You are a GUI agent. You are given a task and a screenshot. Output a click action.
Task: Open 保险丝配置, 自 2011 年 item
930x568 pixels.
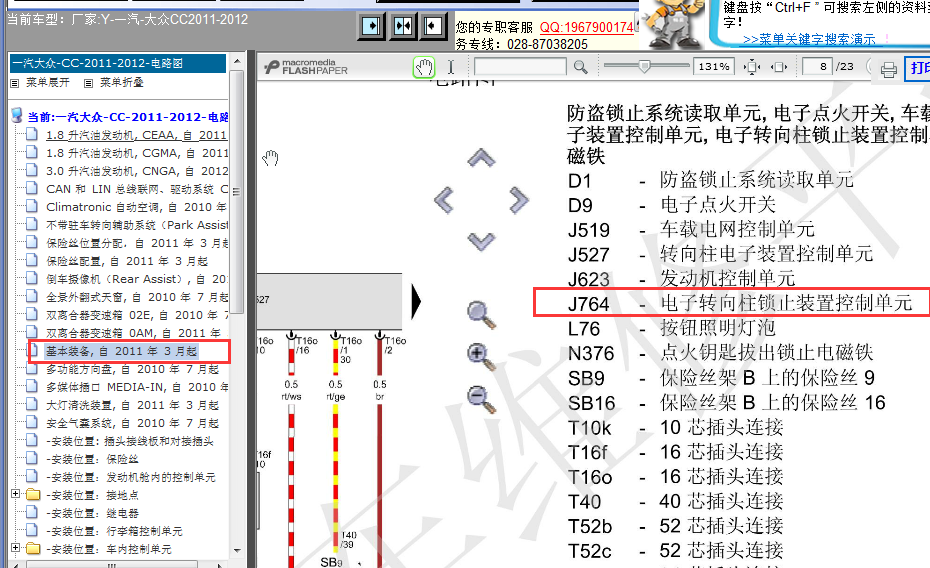tap(127, 261)
